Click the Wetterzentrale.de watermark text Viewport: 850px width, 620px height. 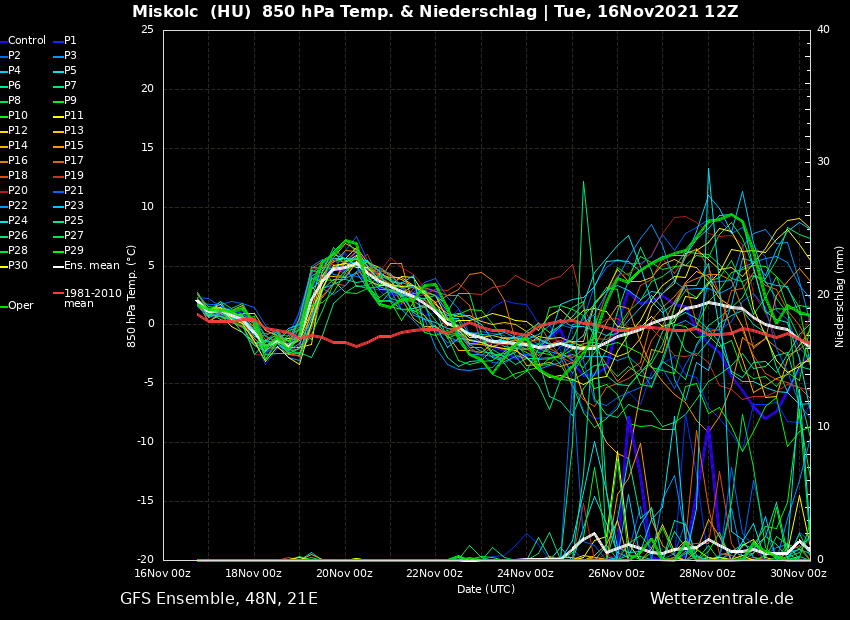[721, 599]
